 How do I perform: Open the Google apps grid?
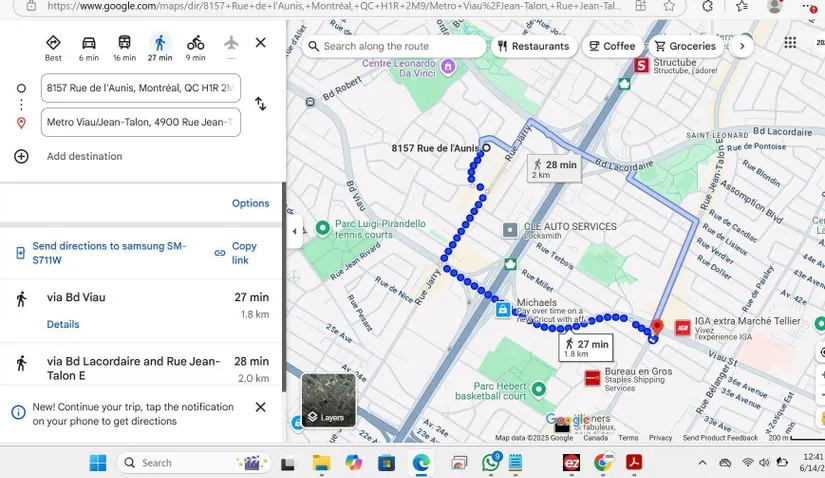coord(790,43)
